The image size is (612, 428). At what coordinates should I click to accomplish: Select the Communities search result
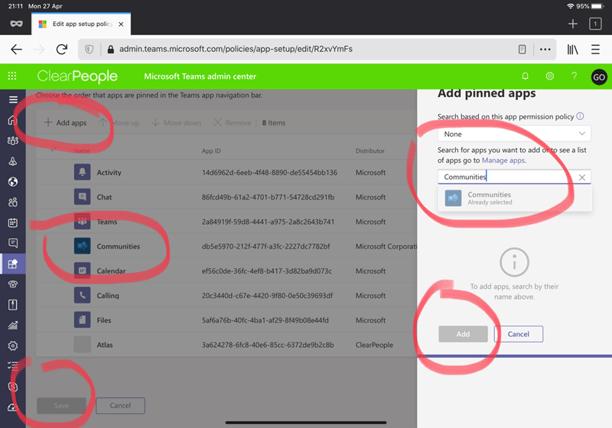(514, 198)
